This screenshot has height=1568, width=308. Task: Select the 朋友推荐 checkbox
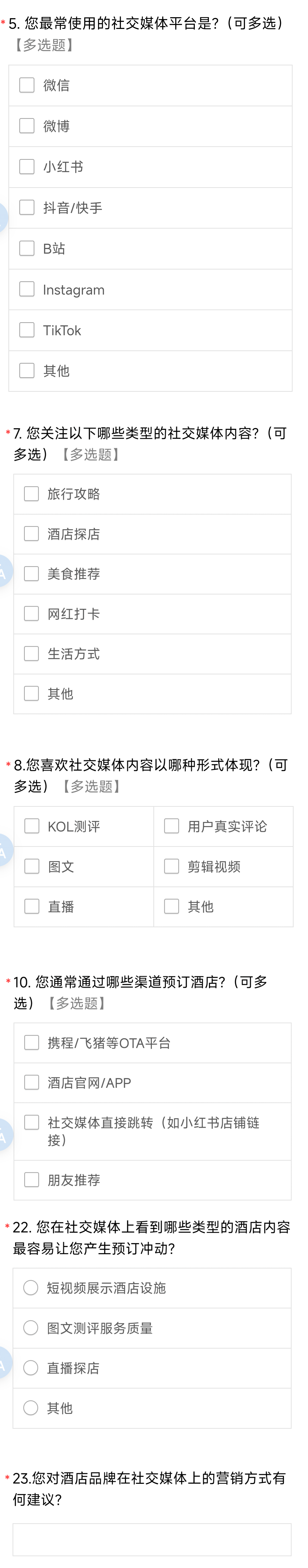click(x=32, y=1180)
